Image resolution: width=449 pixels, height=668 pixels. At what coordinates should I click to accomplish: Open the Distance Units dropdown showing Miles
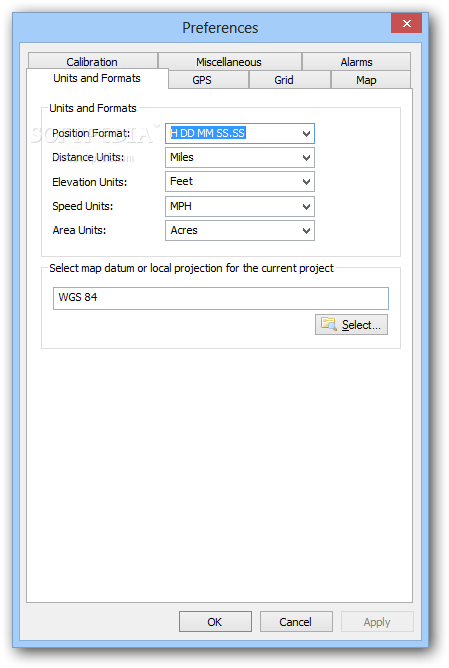(x=240, y=158)
